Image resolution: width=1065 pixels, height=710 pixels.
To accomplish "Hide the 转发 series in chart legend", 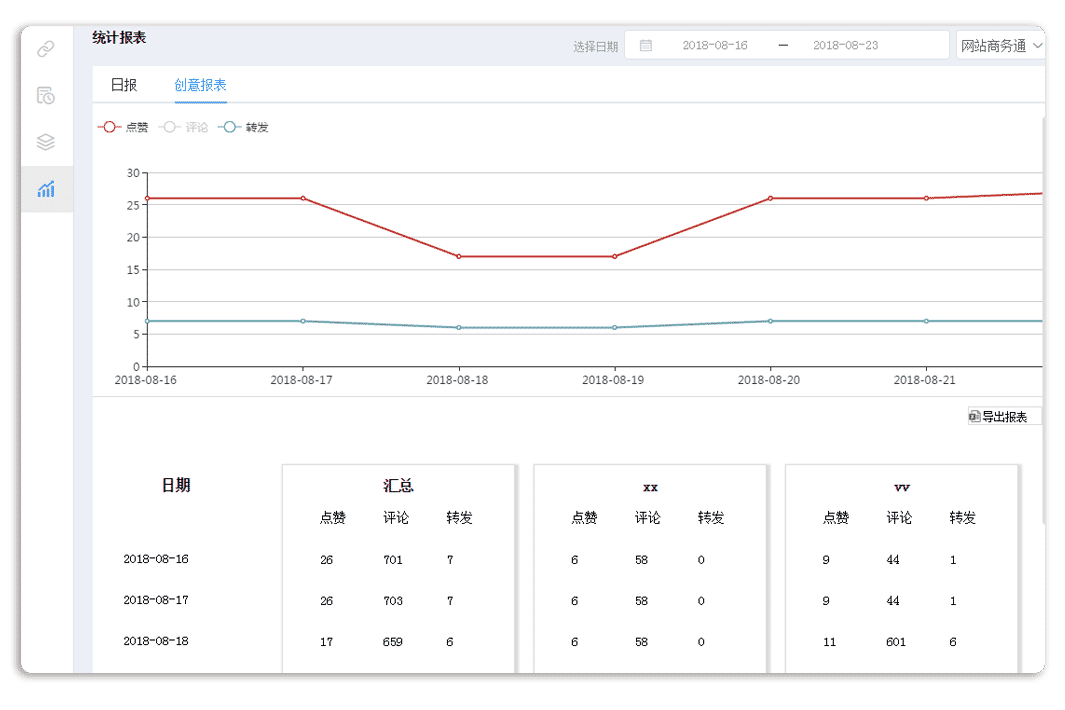I will 244,127.
